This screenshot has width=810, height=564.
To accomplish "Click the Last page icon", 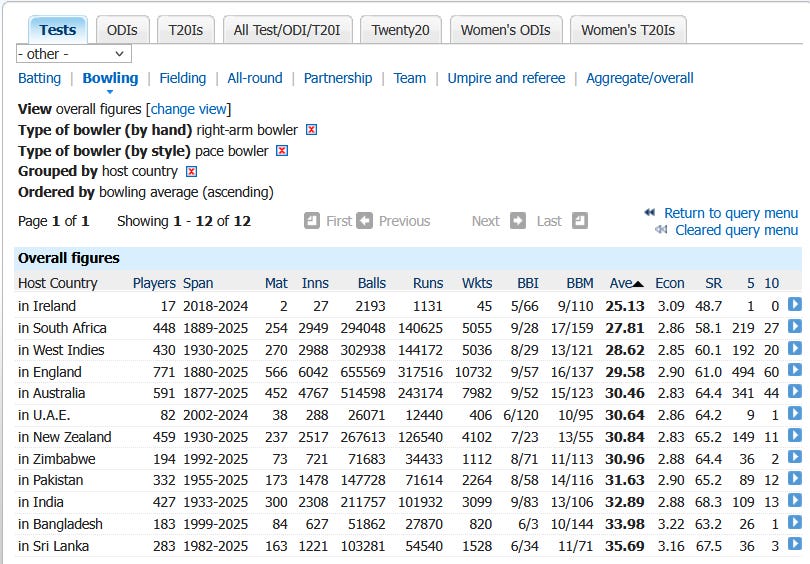I will pyautogui.click(x=580, y=221).
